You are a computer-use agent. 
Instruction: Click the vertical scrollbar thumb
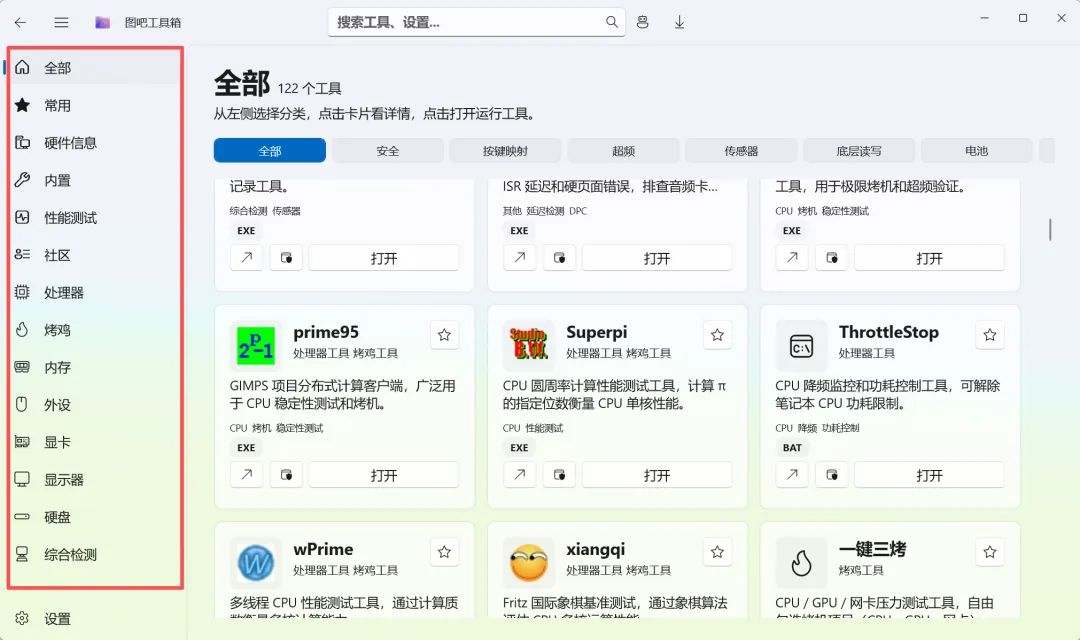tap(1050, 229)
